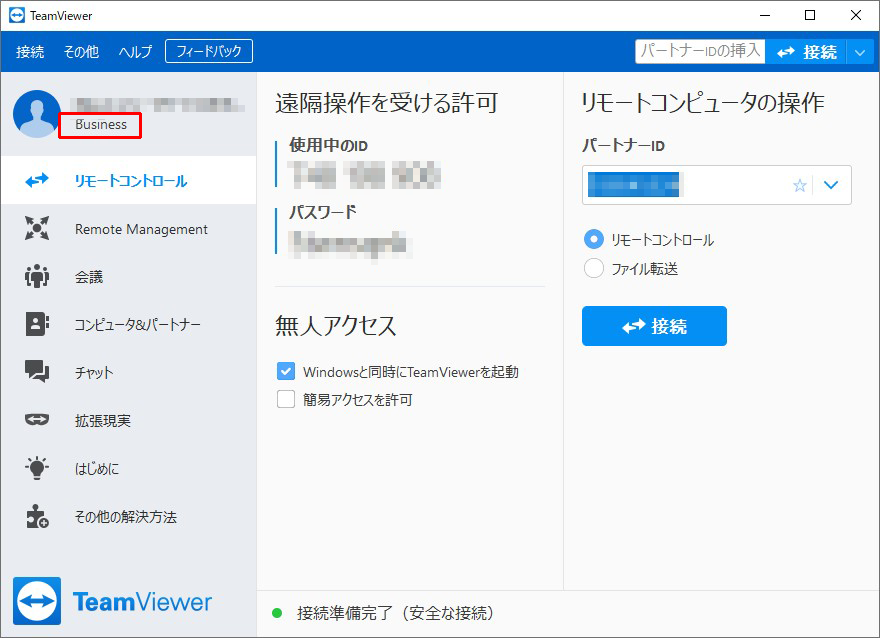This screenshot has height=638, width=880.
Task: Click the puzzle piece solutions icon
Action: click(37, 516)
